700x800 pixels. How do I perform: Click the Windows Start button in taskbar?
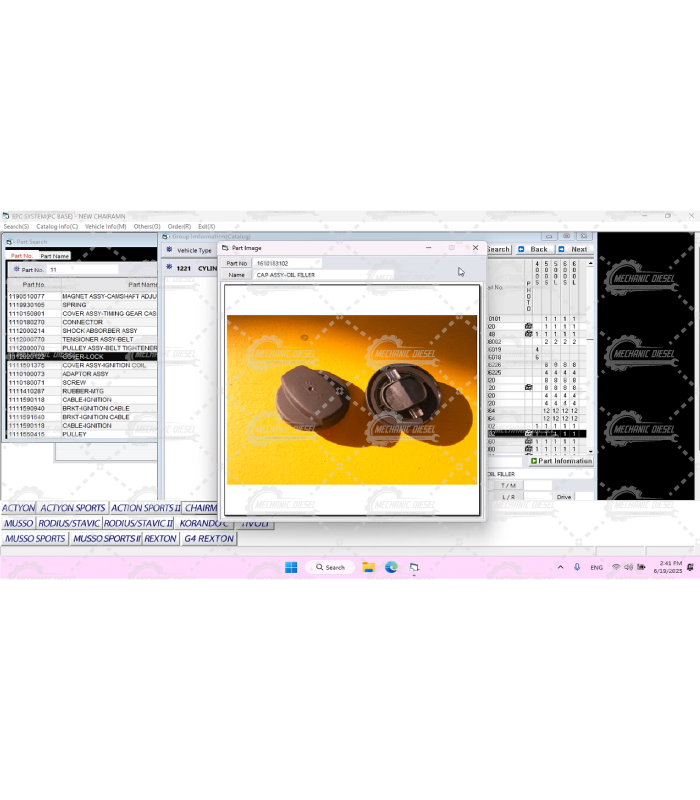[291, 567]
